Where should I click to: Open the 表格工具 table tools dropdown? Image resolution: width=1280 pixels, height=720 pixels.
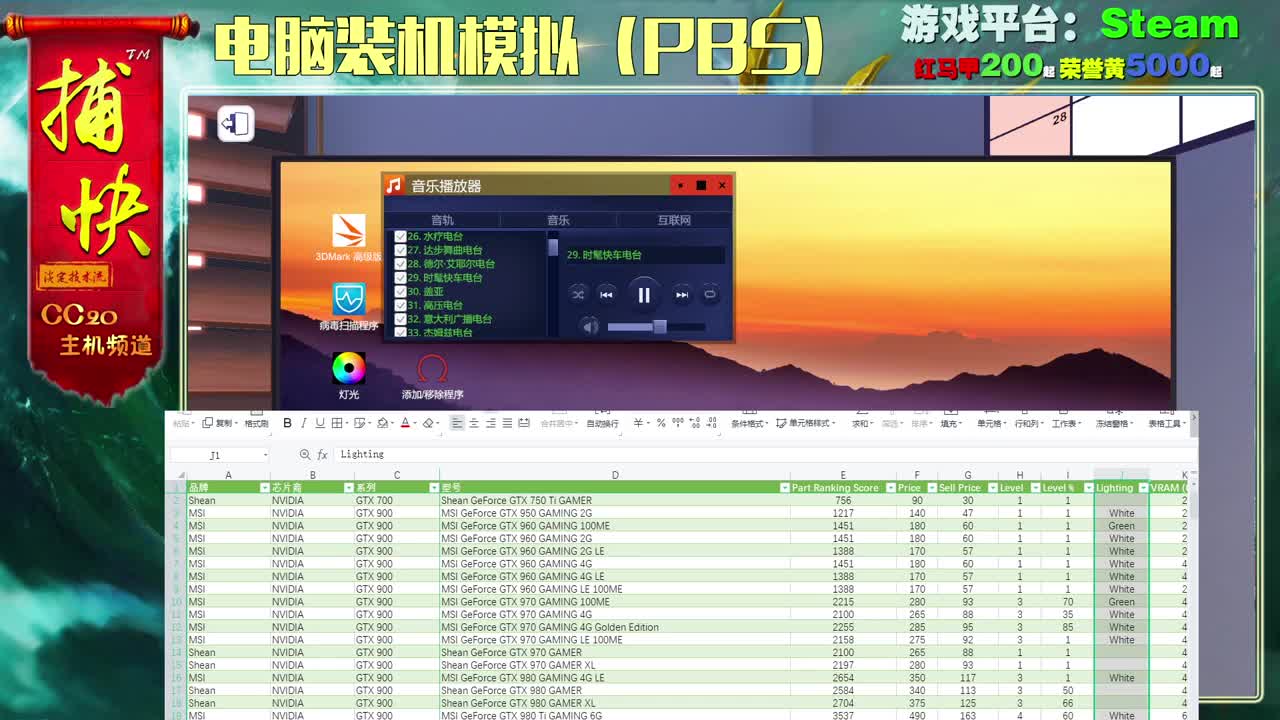tap(1167, 423)
